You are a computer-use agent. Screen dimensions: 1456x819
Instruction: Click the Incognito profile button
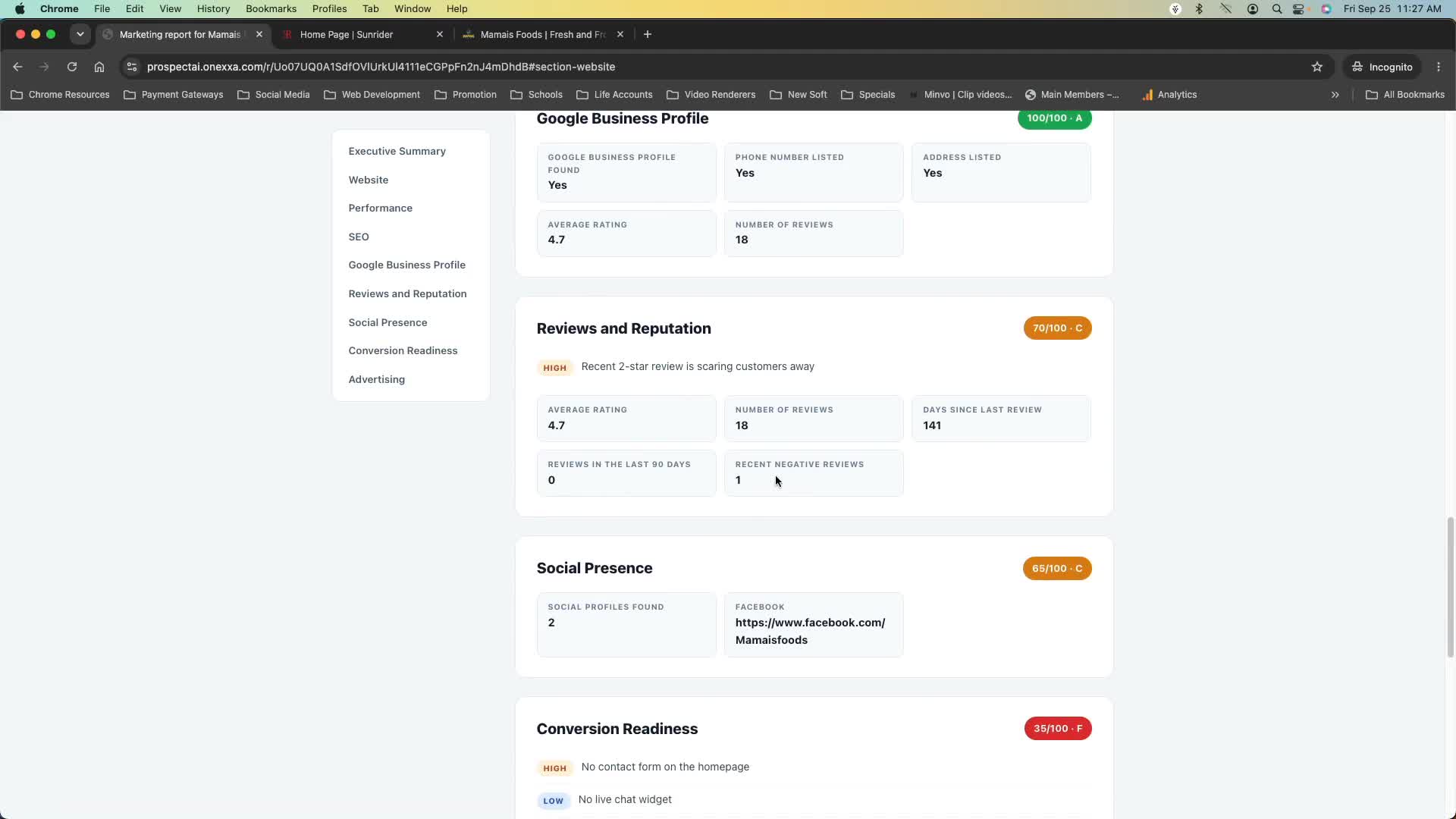[1382, 67]
